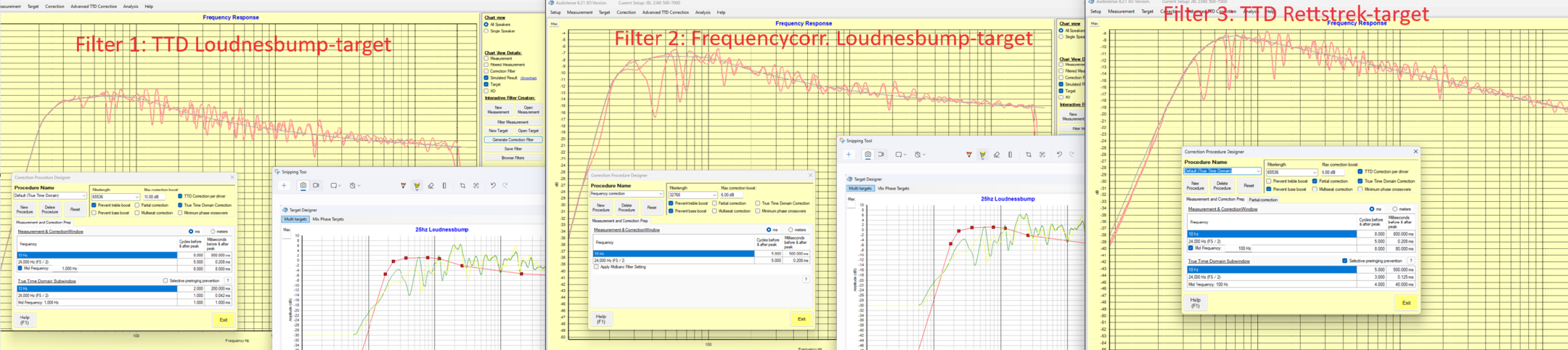Screen dimensions: 1568x350
Task: Open the Partial correction tab in Filter 3's dialog
Action: (x=1263, y=200)
